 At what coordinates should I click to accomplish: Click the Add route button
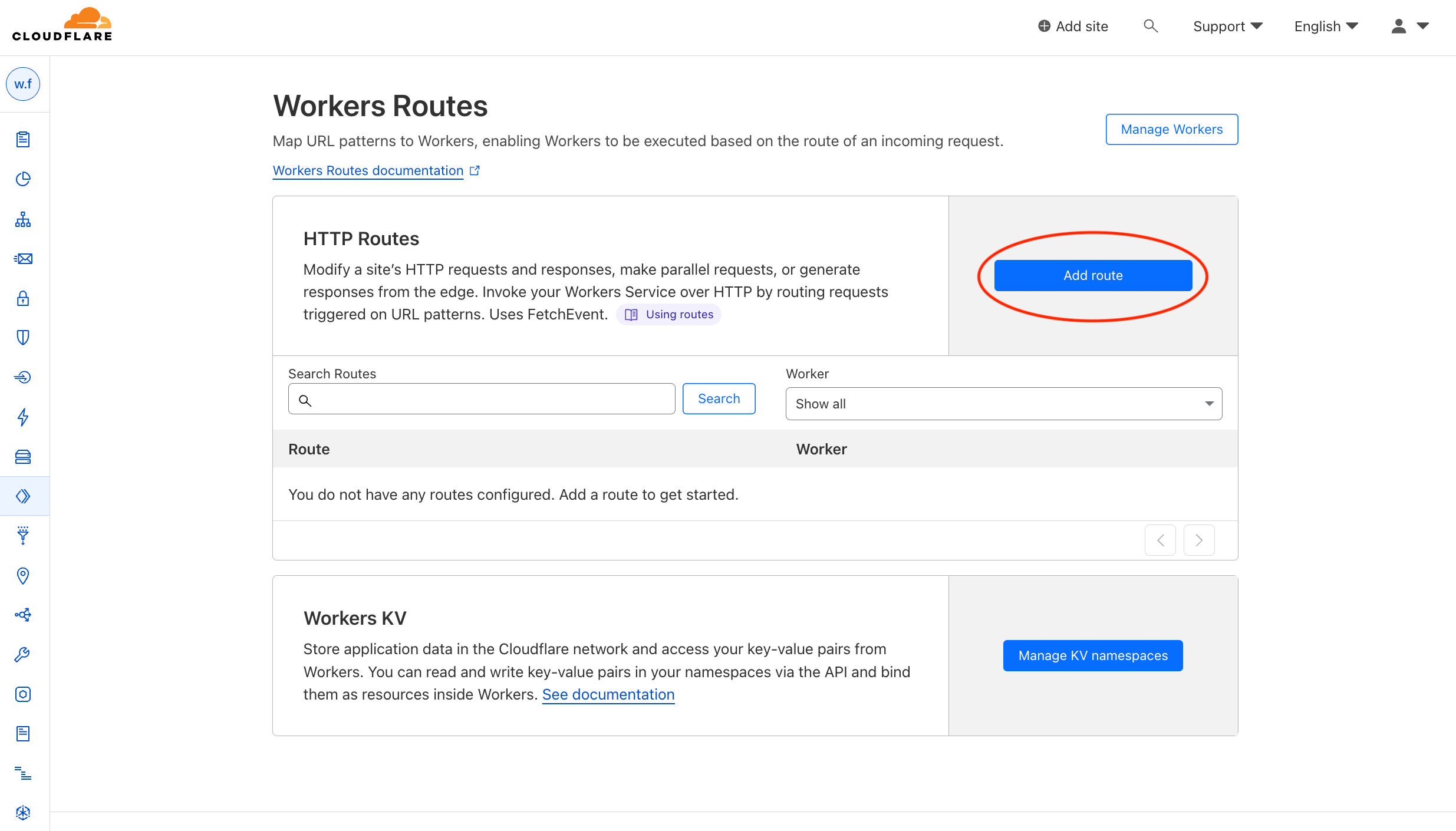tap(1092, 275)
